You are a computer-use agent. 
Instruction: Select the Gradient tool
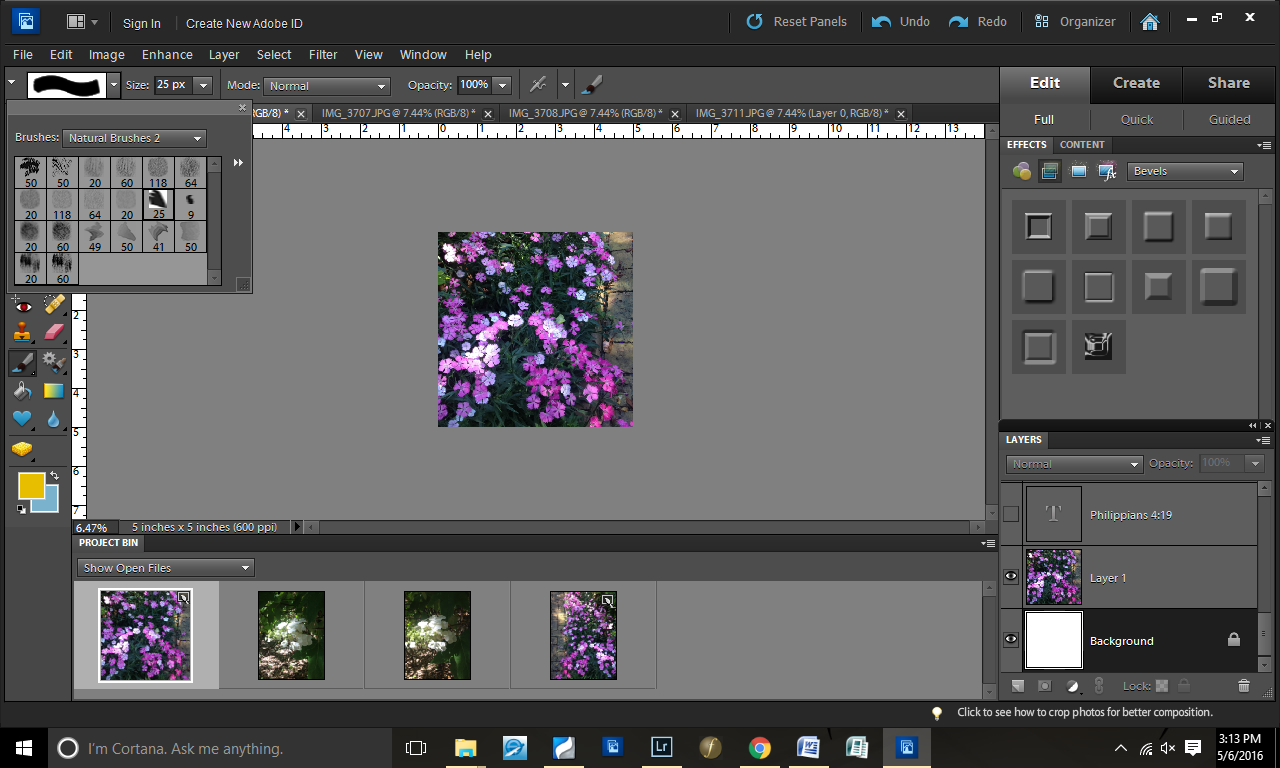[x=54, y=391]
